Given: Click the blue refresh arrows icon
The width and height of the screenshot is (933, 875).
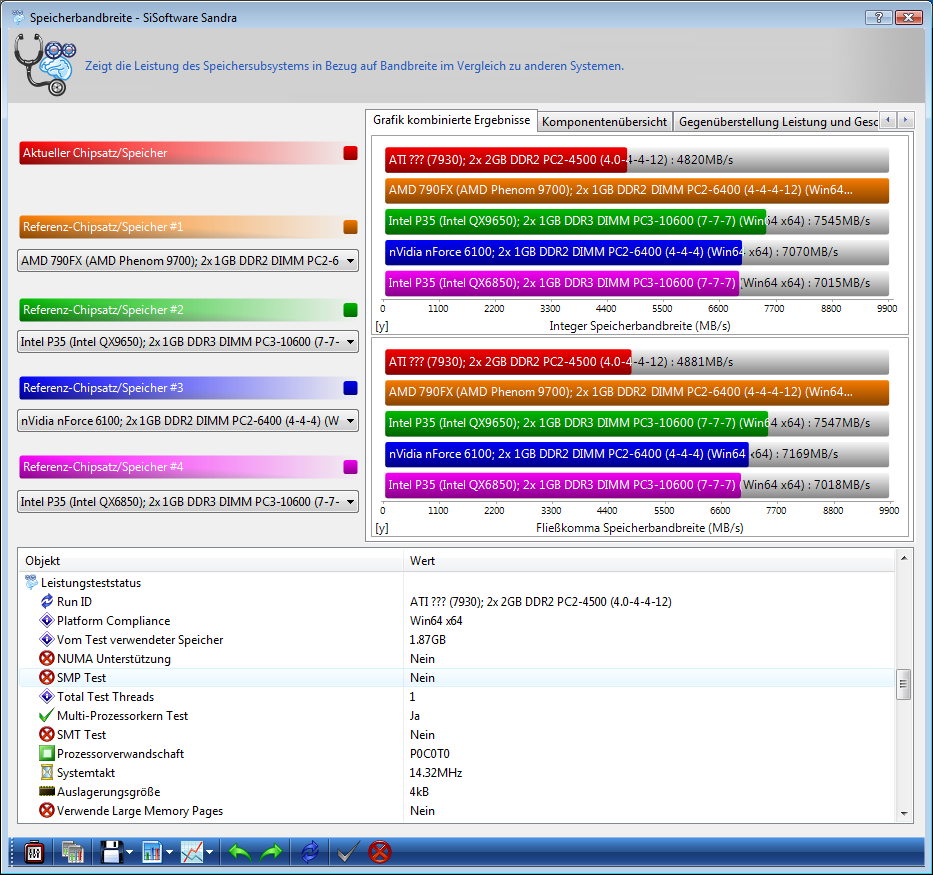Looking at the screenshot, I should click(310, 852).
